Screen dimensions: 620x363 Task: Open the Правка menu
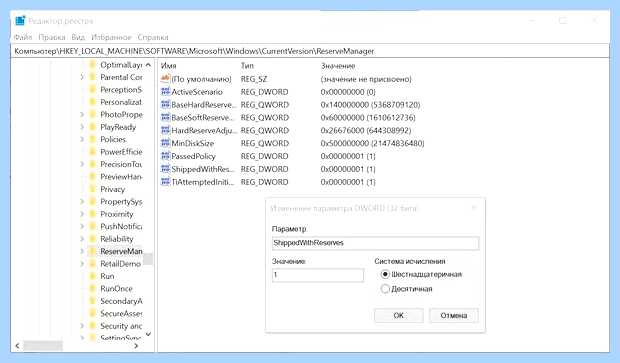pyautogui.click(x=52, y=37)
